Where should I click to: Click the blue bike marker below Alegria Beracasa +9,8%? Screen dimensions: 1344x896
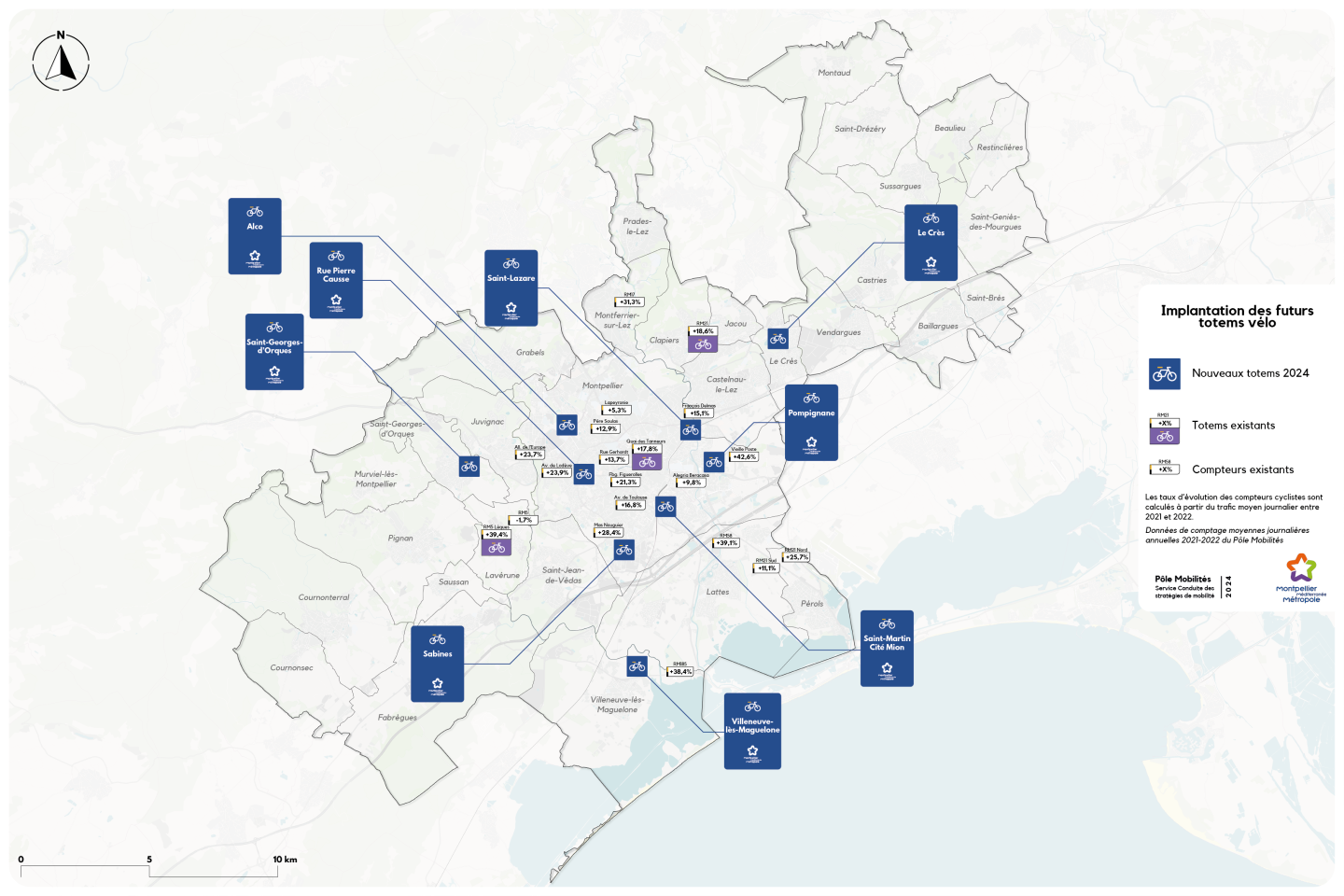click(665, 507)
